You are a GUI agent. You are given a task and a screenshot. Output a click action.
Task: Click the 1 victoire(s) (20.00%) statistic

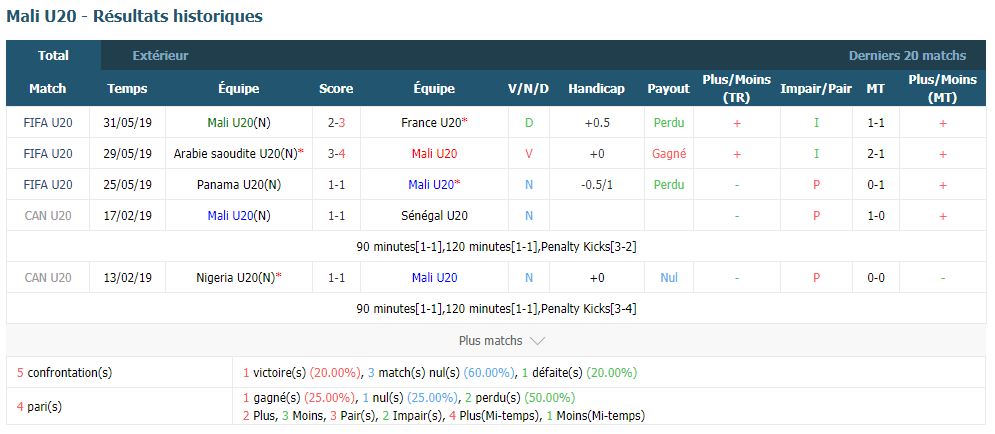(302, 372)
